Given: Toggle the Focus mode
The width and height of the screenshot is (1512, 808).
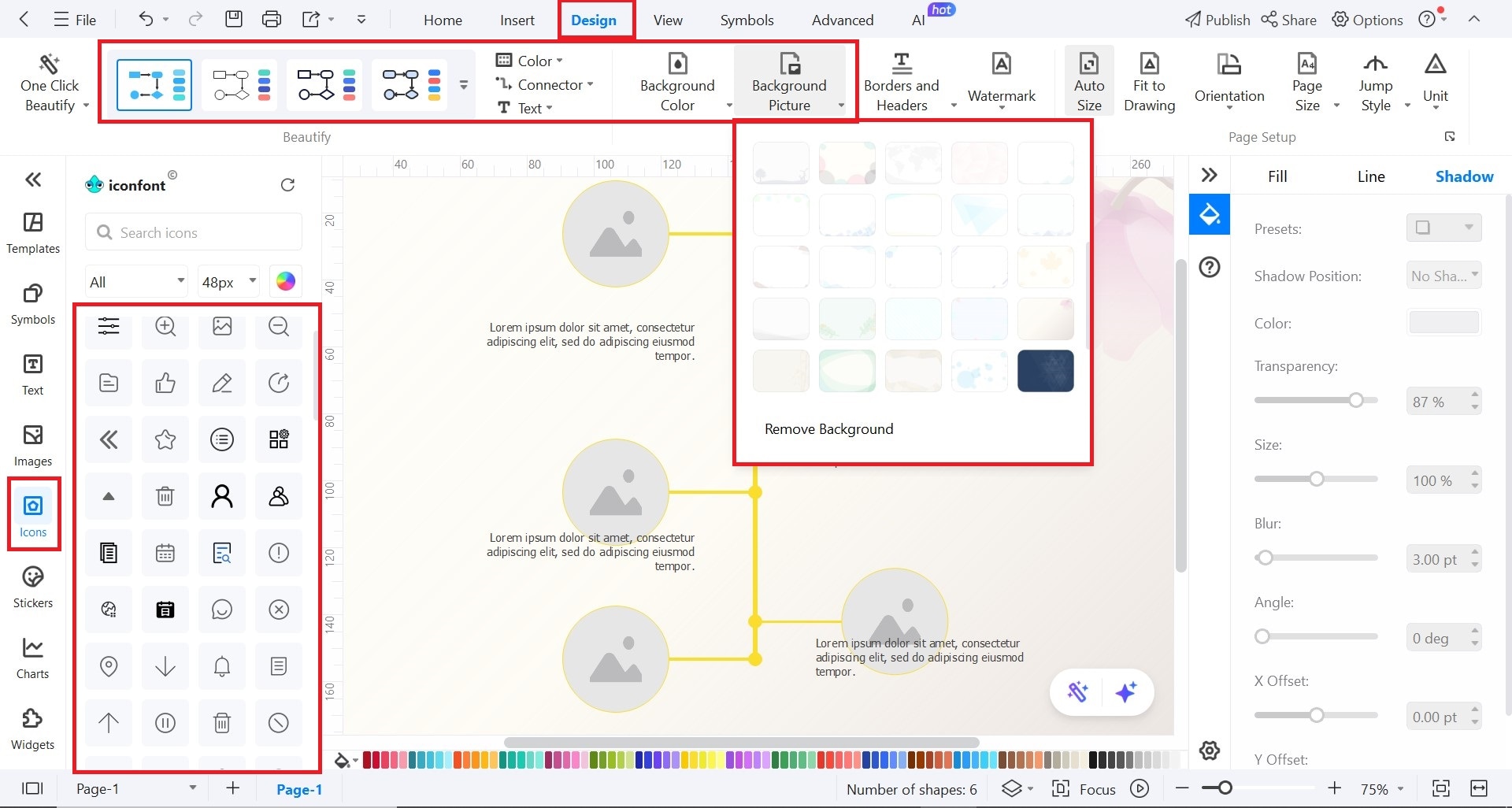Looking at the screenshot, I should coord(1084,789).
